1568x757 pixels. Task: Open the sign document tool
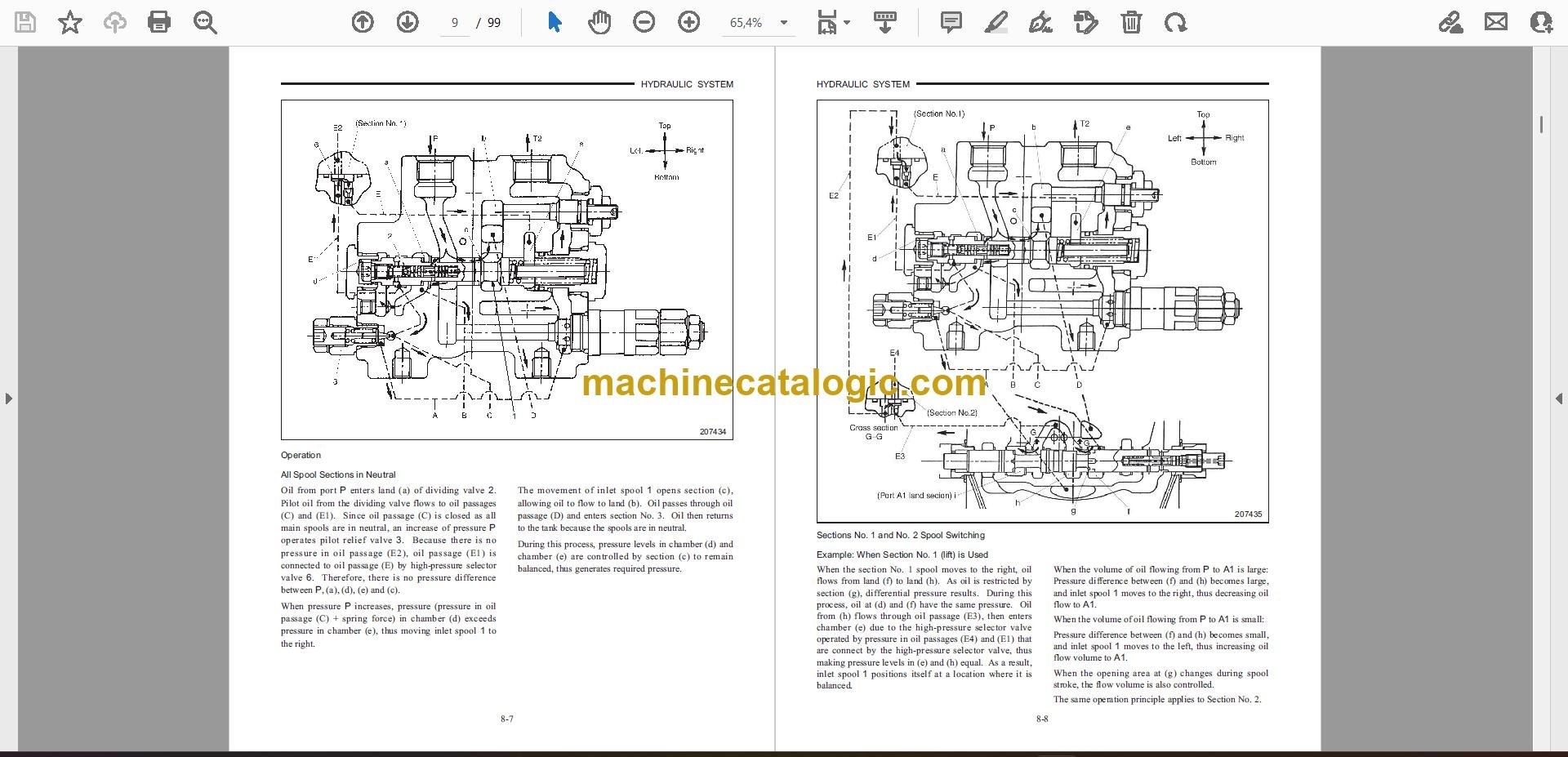click(x=1040, y=22)
